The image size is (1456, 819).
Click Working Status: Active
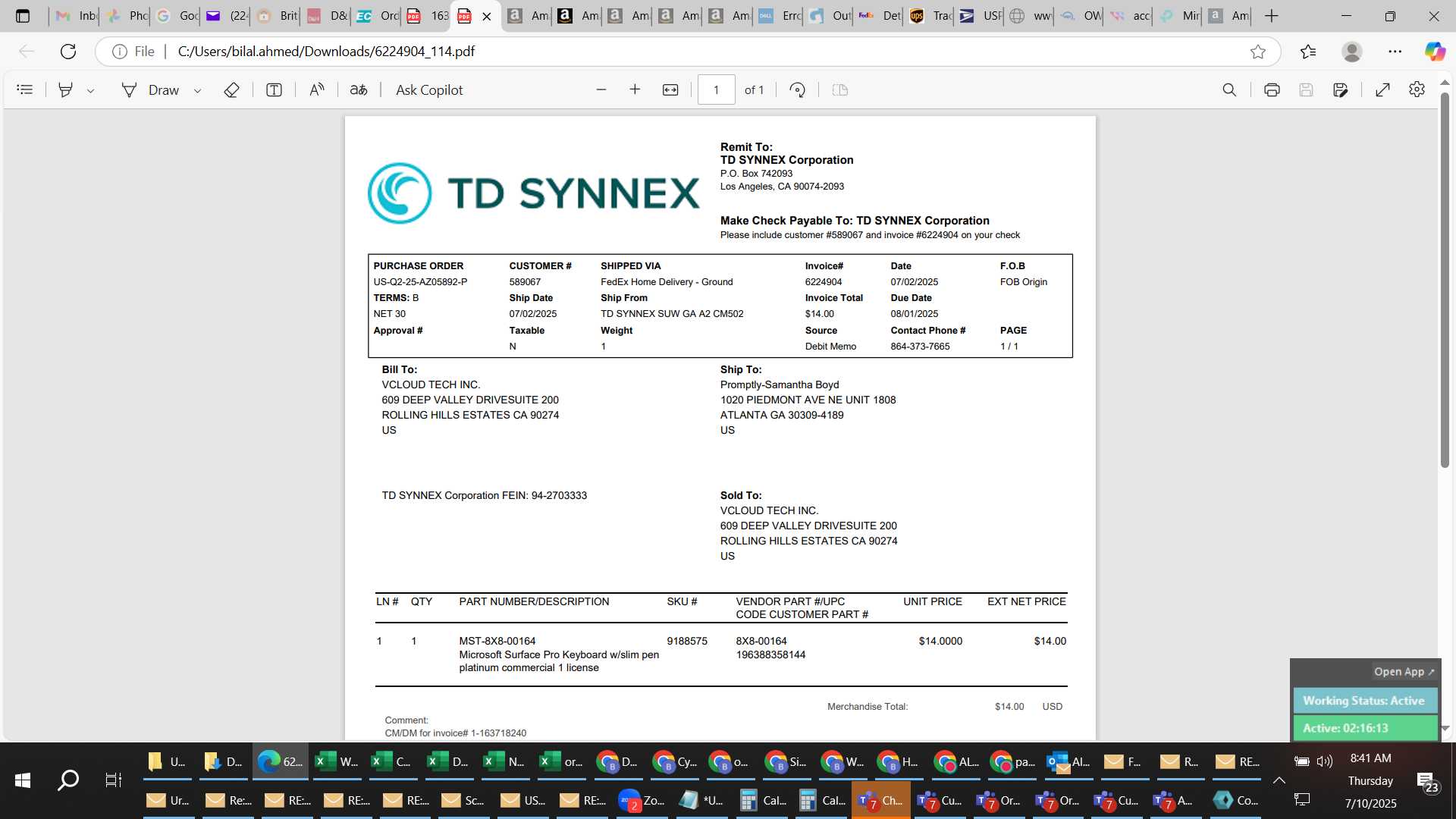pos(1364,701)
